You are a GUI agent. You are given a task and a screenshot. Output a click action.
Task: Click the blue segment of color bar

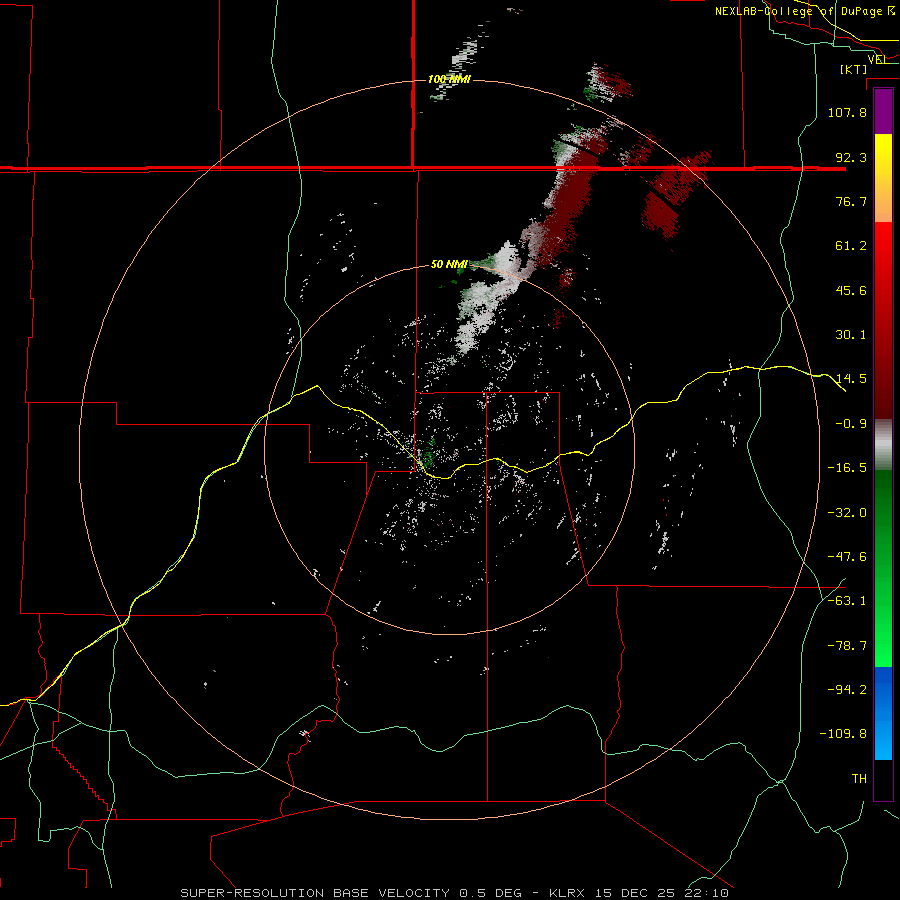pos(883,713)
